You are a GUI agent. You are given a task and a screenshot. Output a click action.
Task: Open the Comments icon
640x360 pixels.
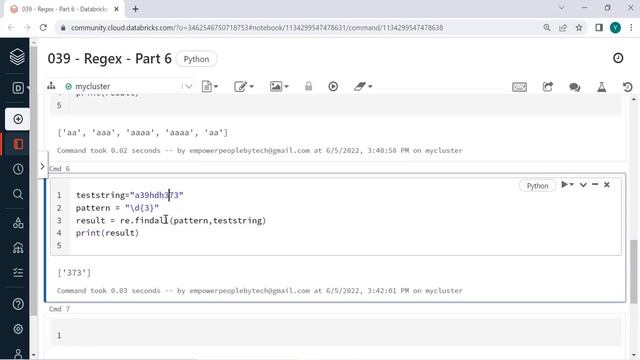click(575, 87)
